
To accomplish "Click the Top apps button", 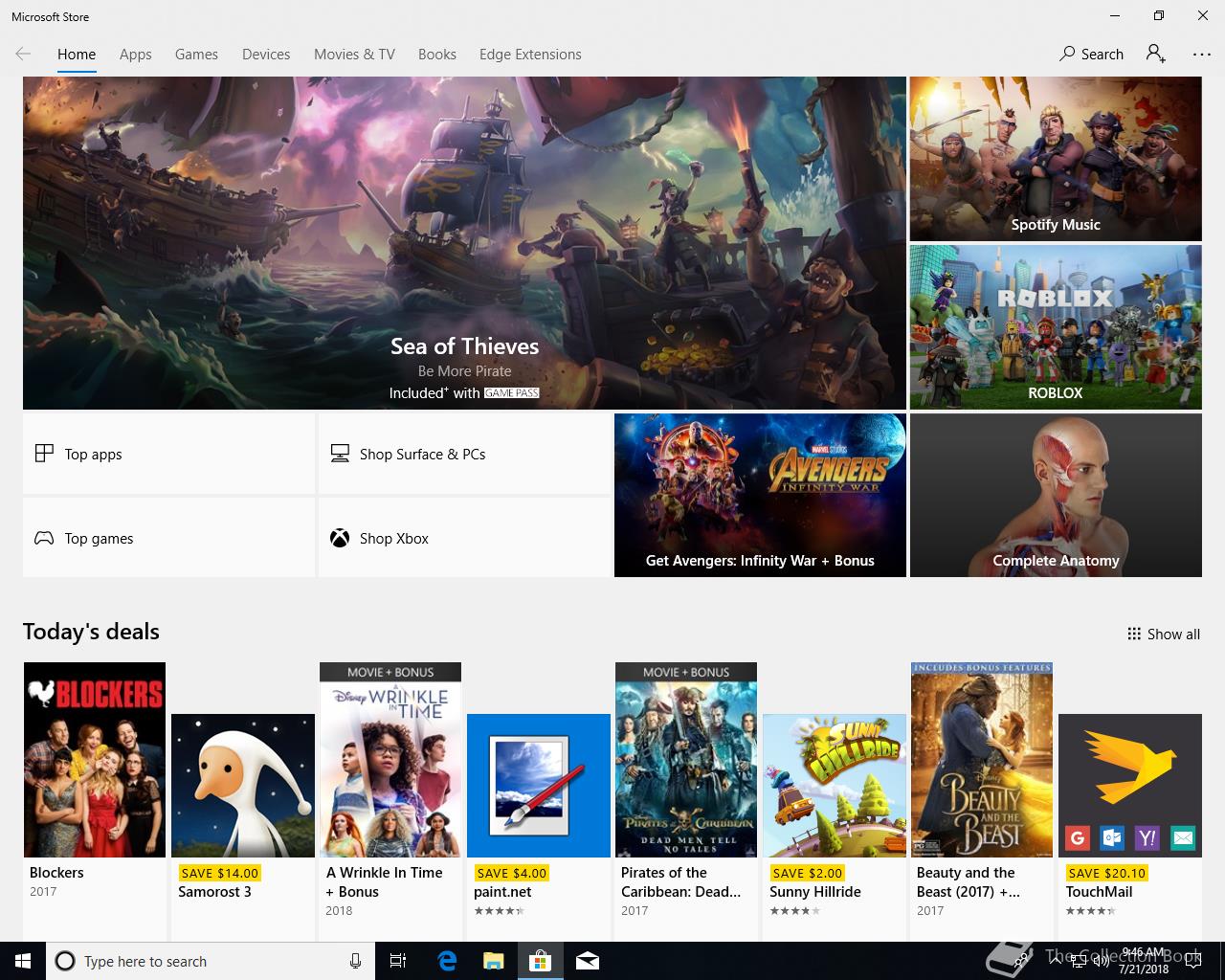I will point(168,454).
